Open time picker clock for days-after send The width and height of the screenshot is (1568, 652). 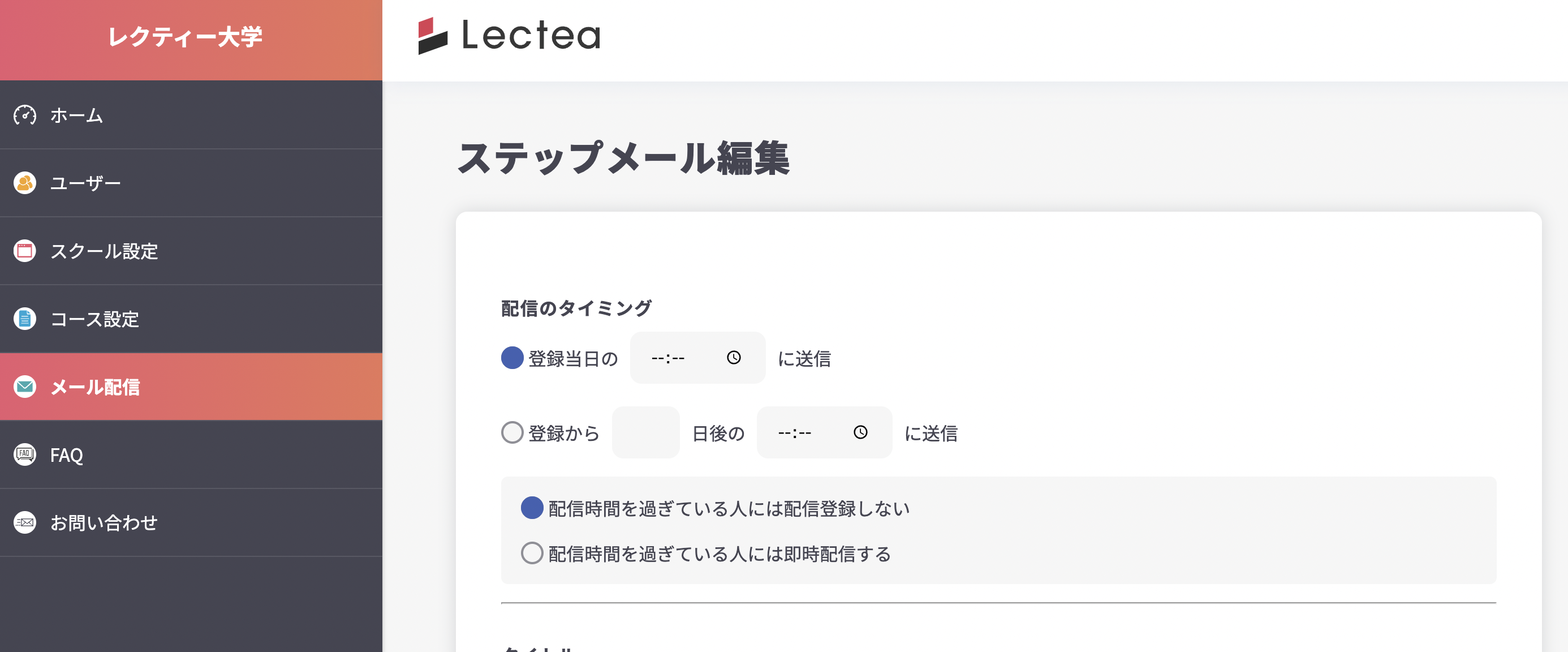tap(860, 433)
